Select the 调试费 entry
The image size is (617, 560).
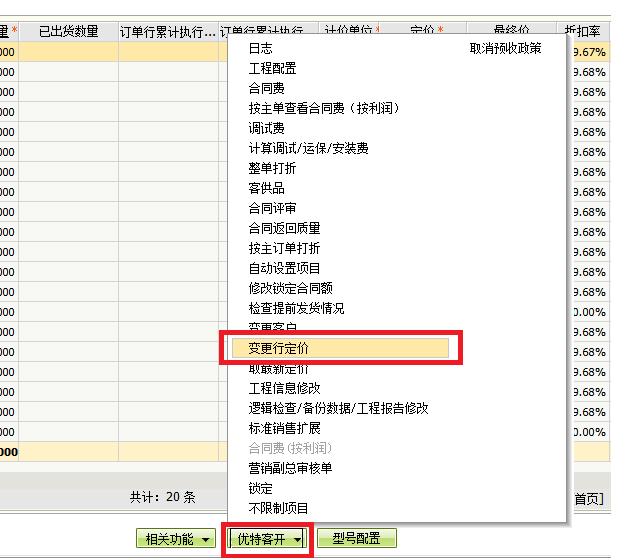266,128
